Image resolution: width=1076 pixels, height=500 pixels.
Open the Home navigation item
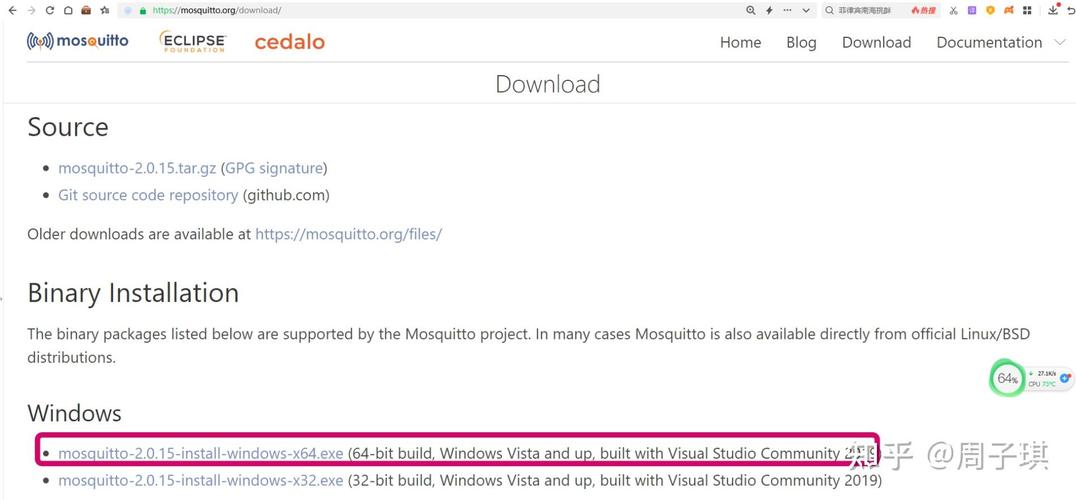tap(740, 42)
